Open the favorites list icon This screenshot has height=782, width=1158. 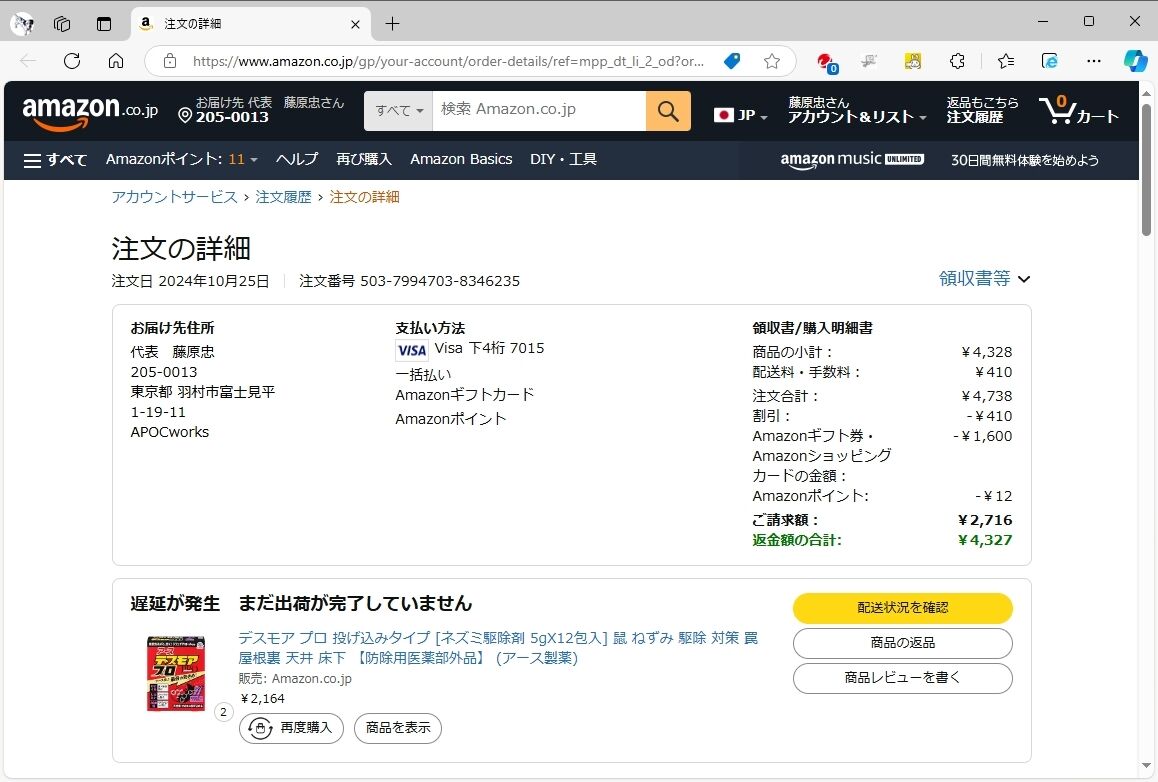[x=1005, y=61]
